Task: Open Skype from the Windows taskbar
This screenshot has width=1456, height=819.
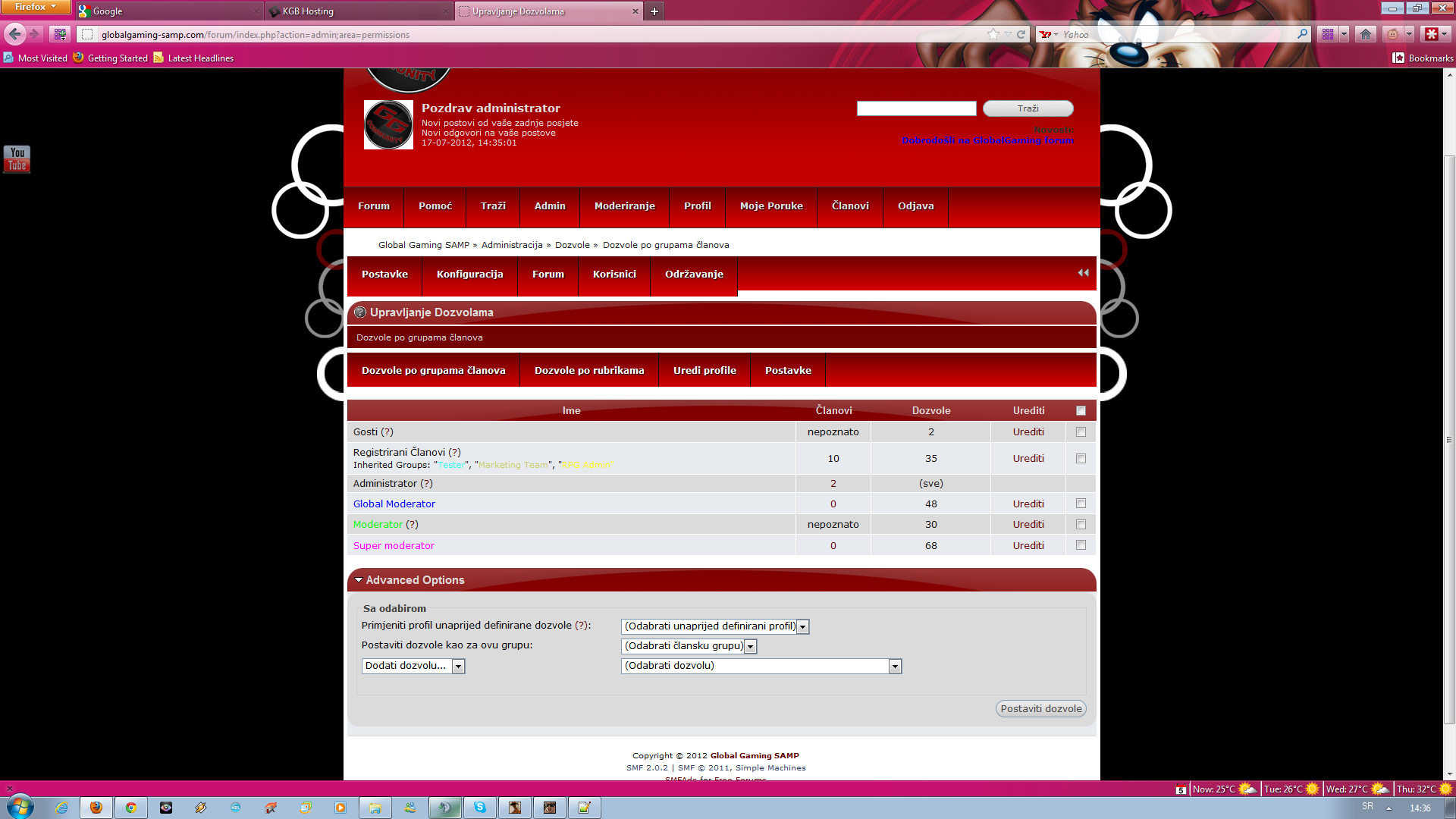Action: coord(480,808)
